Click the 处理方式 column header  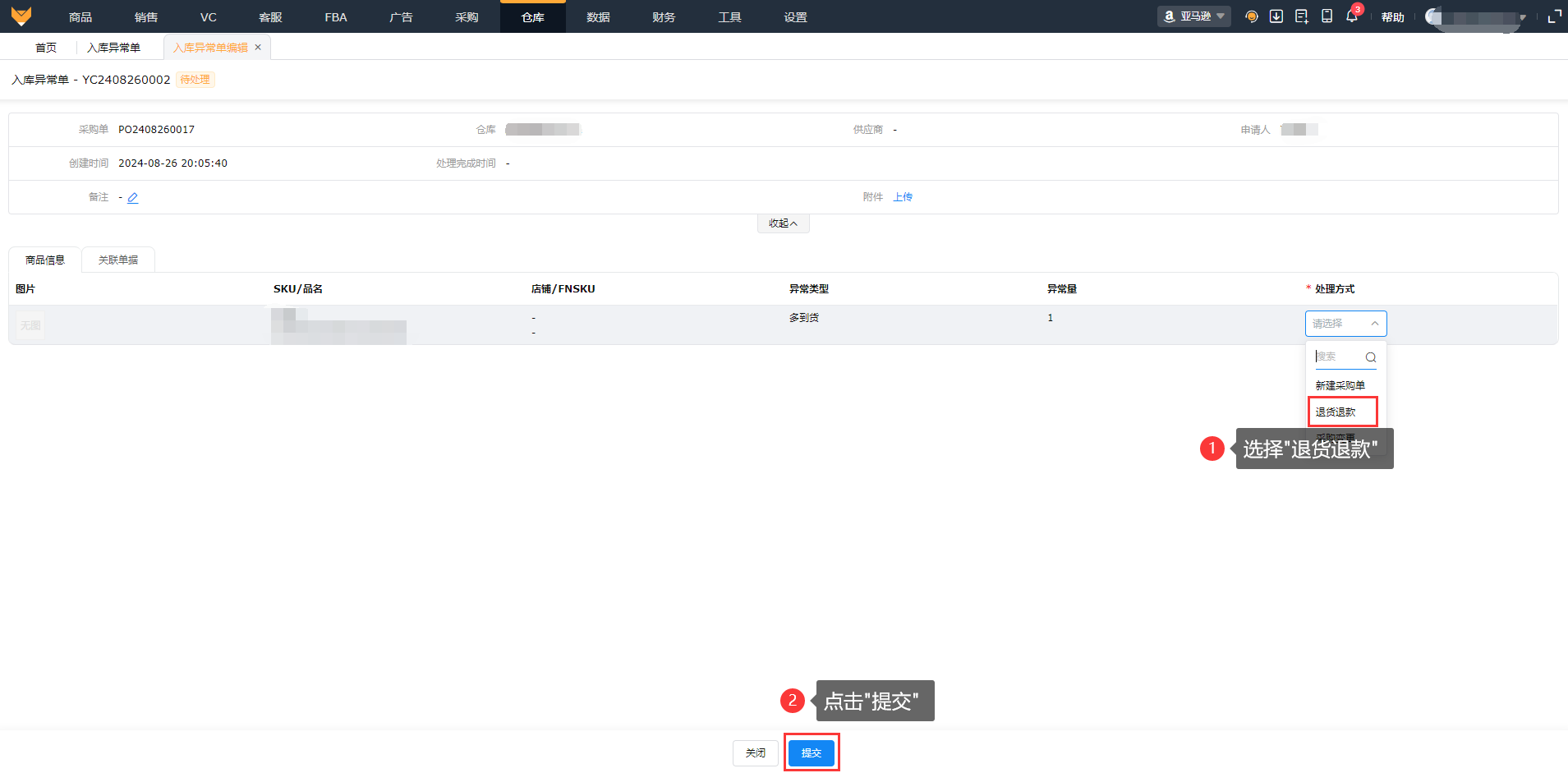pyautogui.click(x=1335, y=289)
